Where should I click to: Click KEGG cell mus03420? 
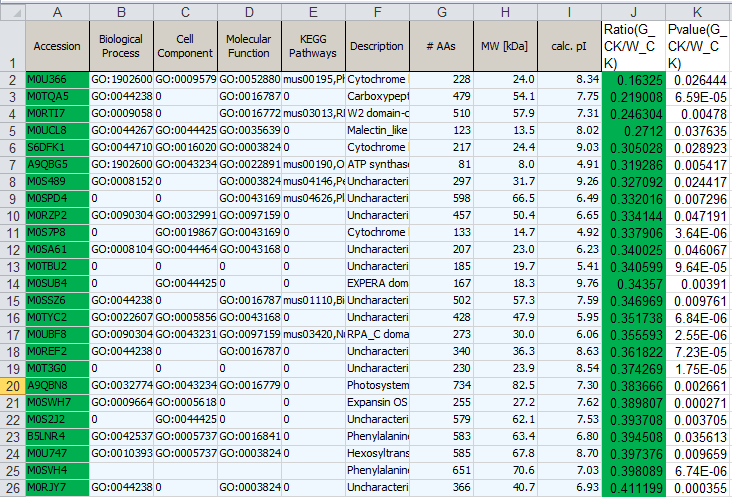tap(313, 335)
